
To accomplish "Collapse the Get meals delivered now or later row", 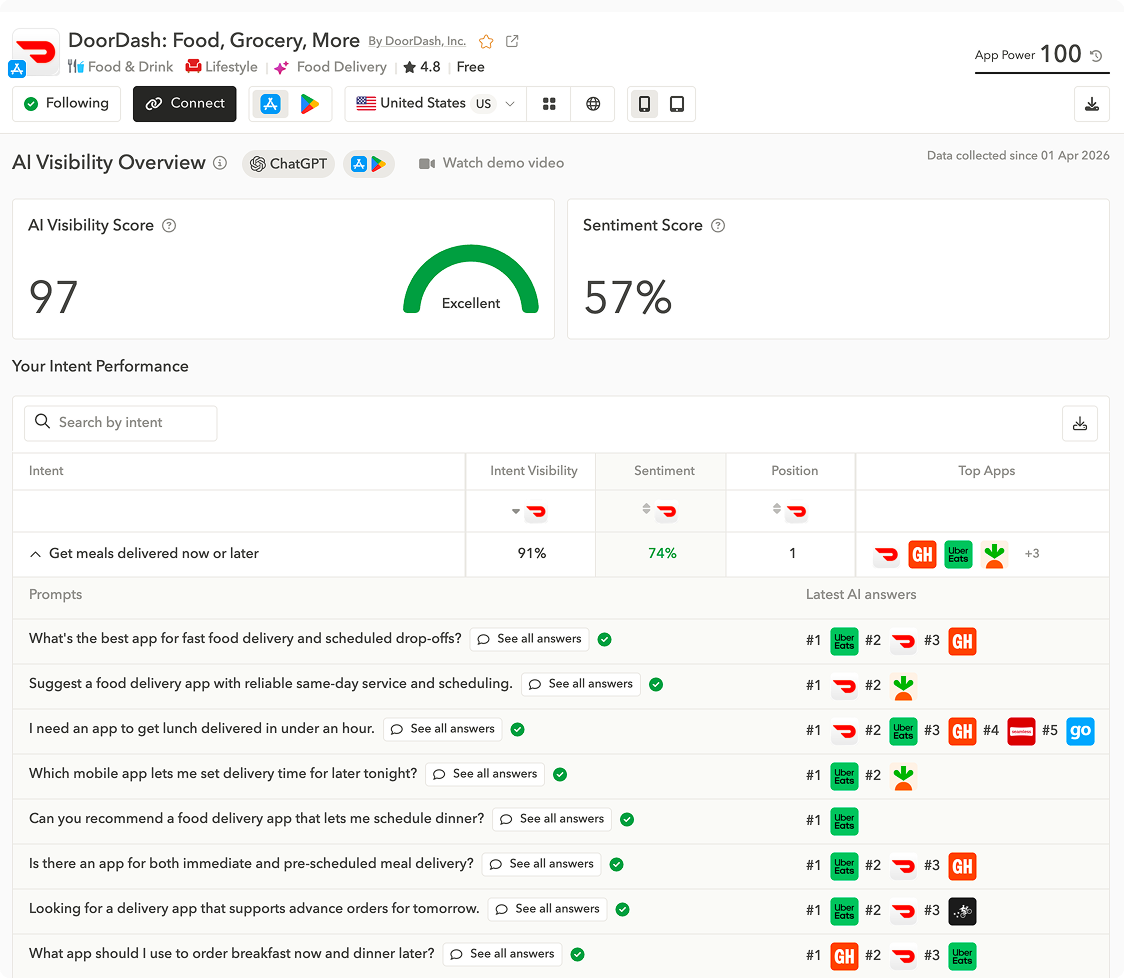I will pyautogui.click(x=35, y=554).
